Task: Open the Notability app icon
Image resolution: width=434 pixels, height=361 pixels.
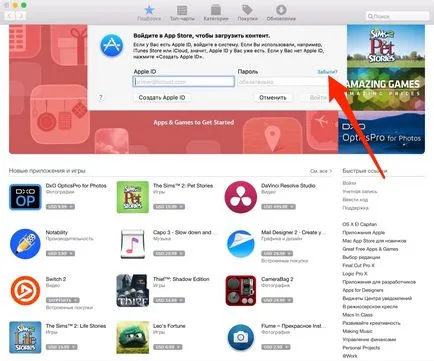Action: tap(25, 244)
